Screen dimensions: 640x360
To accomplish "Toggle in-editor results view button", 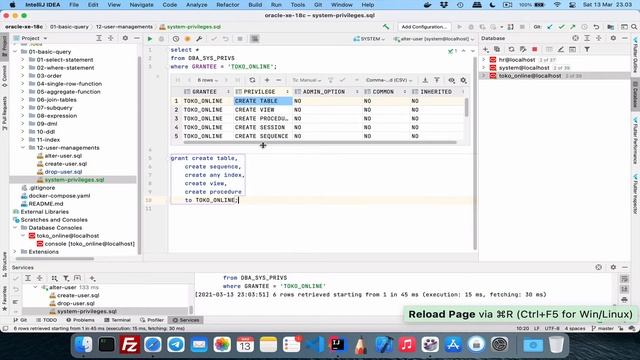I will (255, 39).
